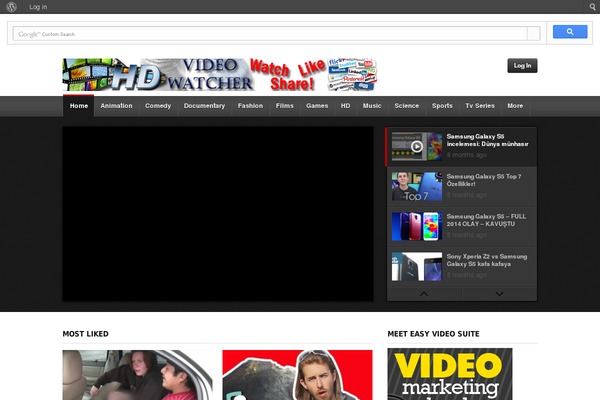600x400 pixels.
Task: Click the main black video player
Action: [218, 214]
